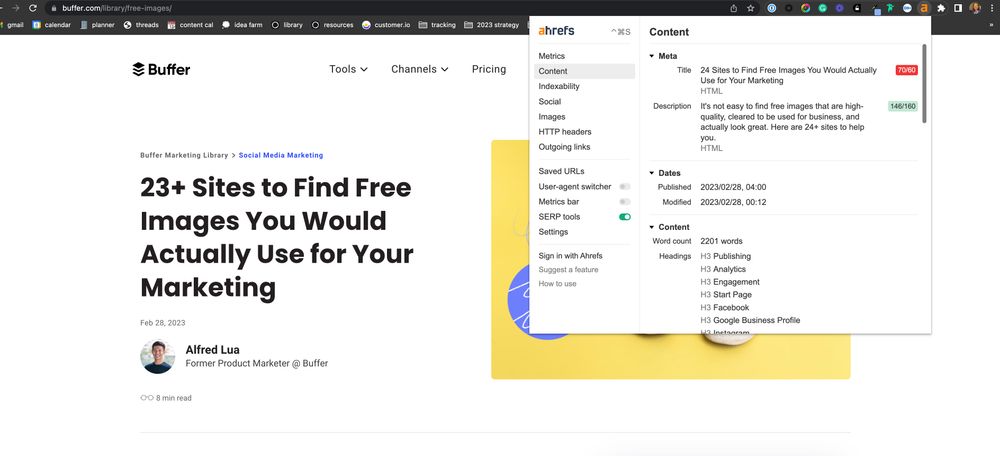Click the site lock icon in address bar
1000x456 pixels.
point(54,8)
